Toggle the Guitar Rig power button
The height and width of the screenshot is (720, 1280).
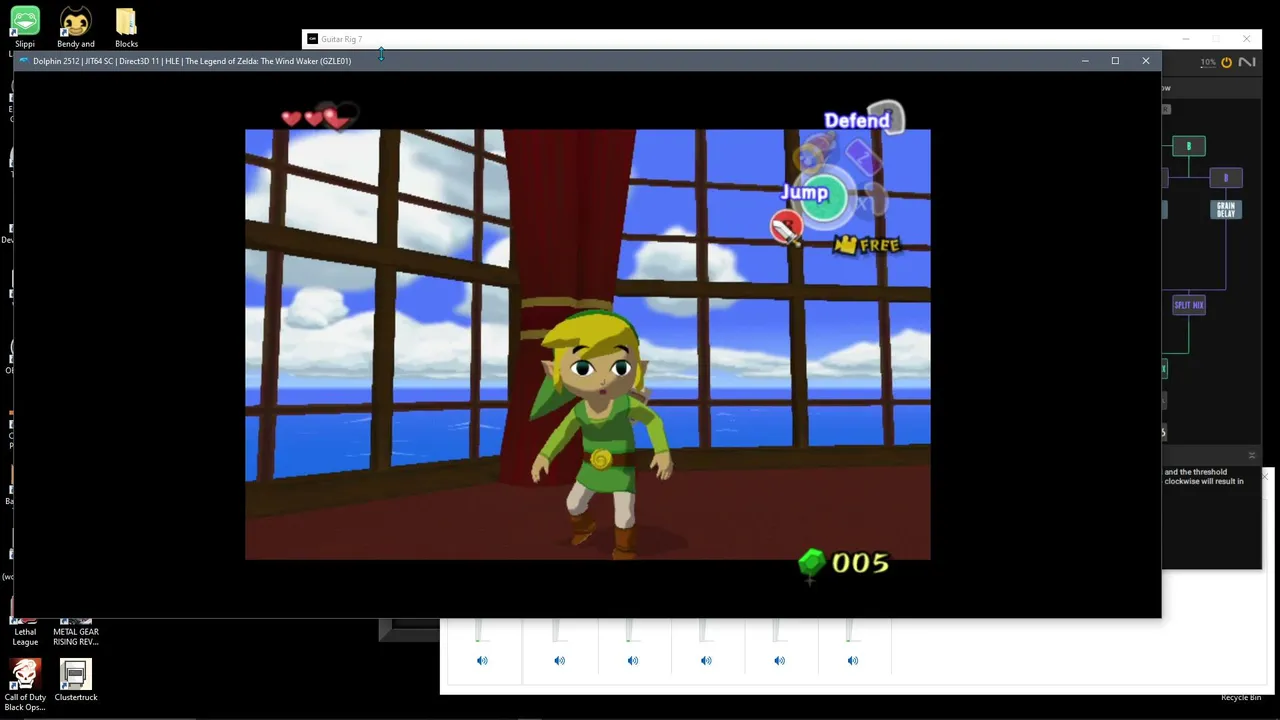(x=1227, y=62)
